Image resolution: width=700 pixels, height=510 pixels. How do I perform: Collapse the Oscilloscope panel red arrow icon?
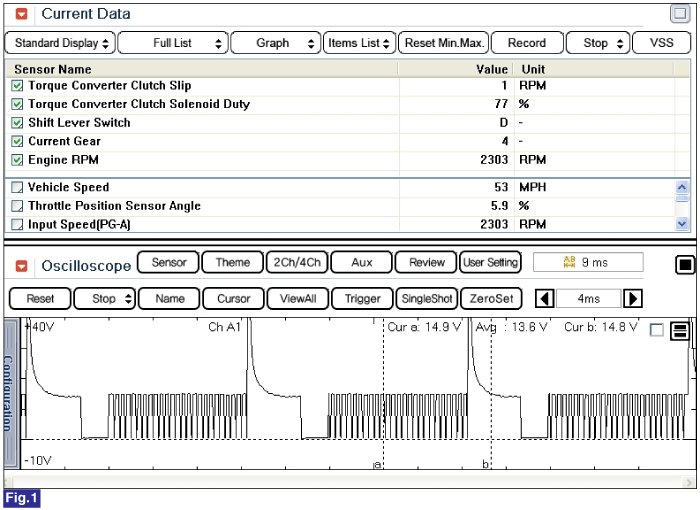coord(21,266)
